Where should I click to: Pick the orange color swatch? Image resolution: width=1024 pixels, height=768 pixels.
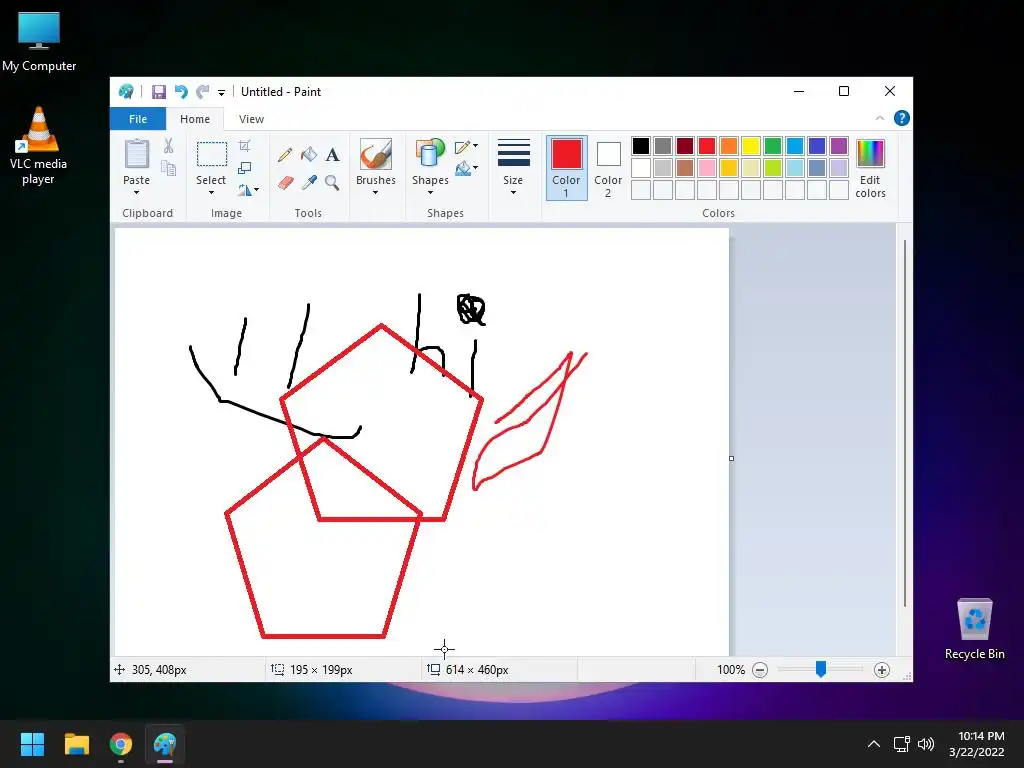[729, 146]
